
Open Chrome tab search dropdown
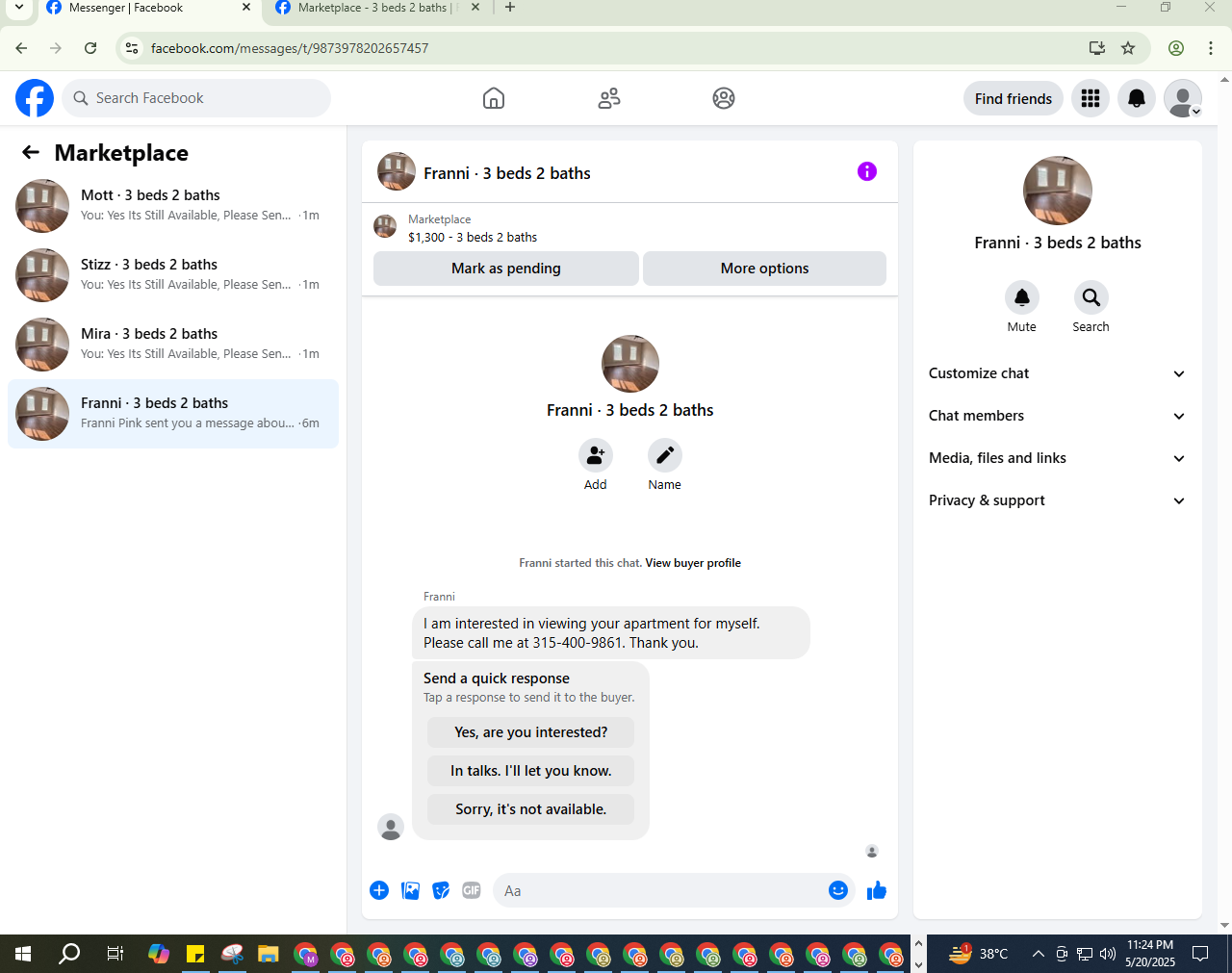pos(19,8)
